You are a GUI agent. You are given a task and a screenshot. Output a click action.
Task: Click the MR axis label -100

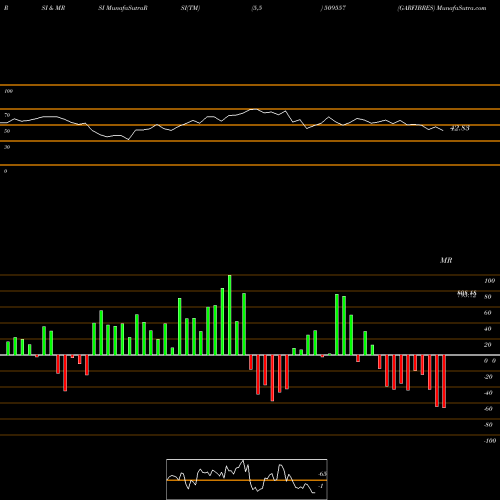[x=490, y=441]
